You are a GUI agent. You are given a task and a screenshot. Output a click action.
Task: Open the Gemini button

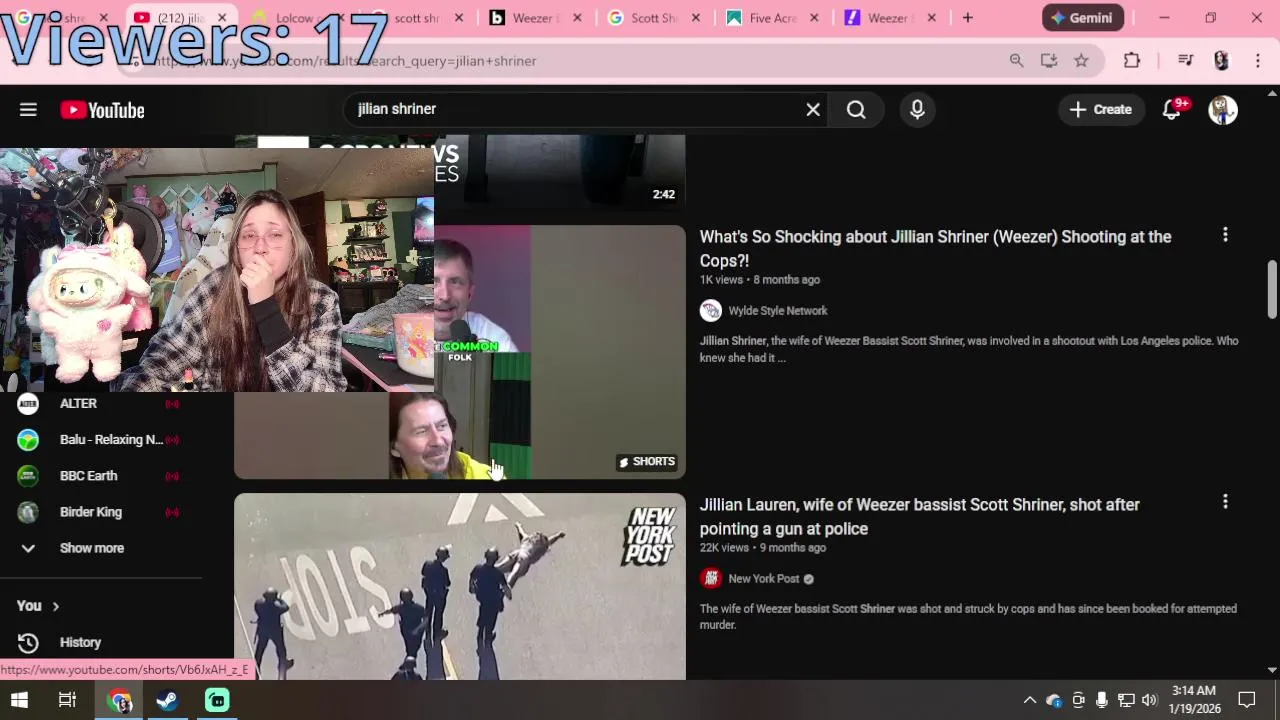(x=1083, y=18)
